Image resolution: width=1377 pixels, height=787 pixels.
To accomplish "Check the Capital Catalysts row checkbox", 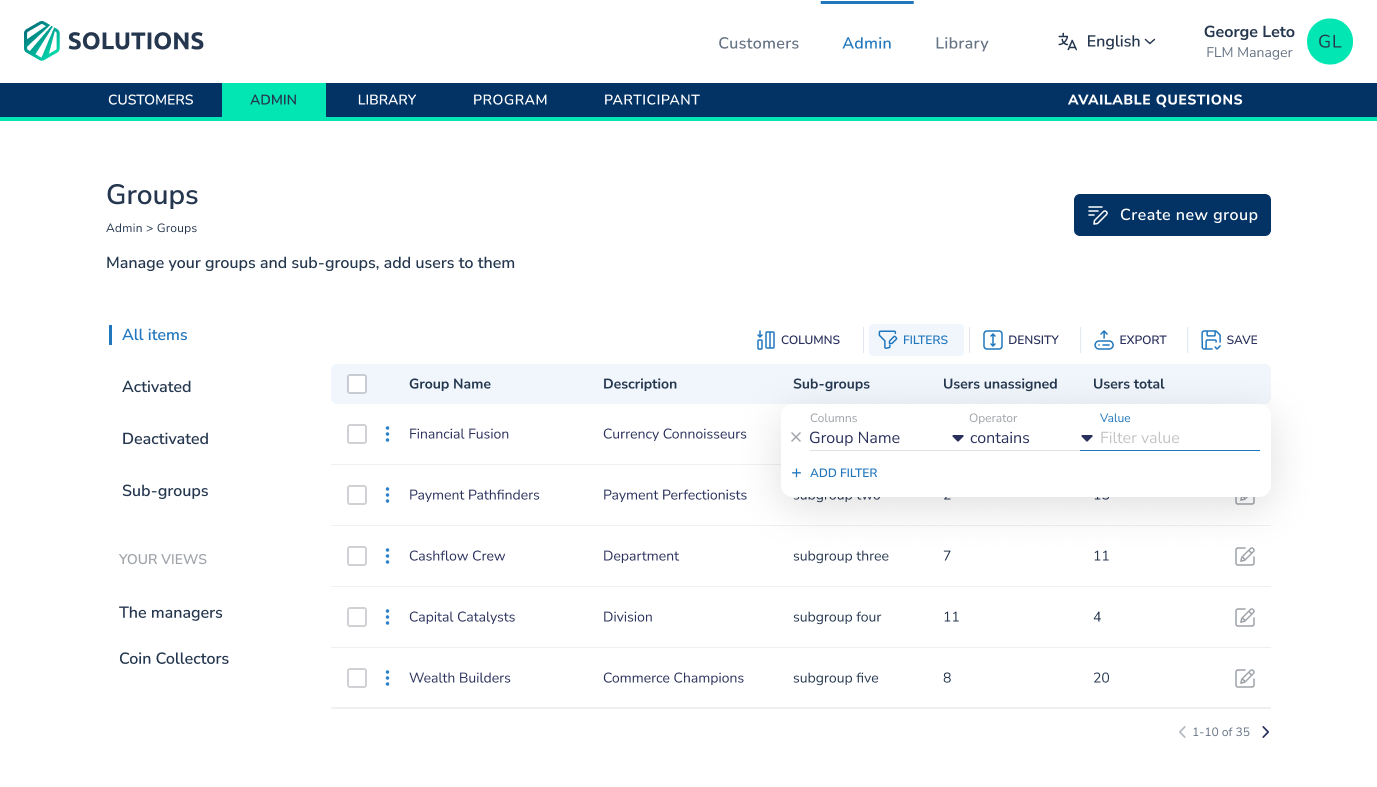I will coord(357,617).
